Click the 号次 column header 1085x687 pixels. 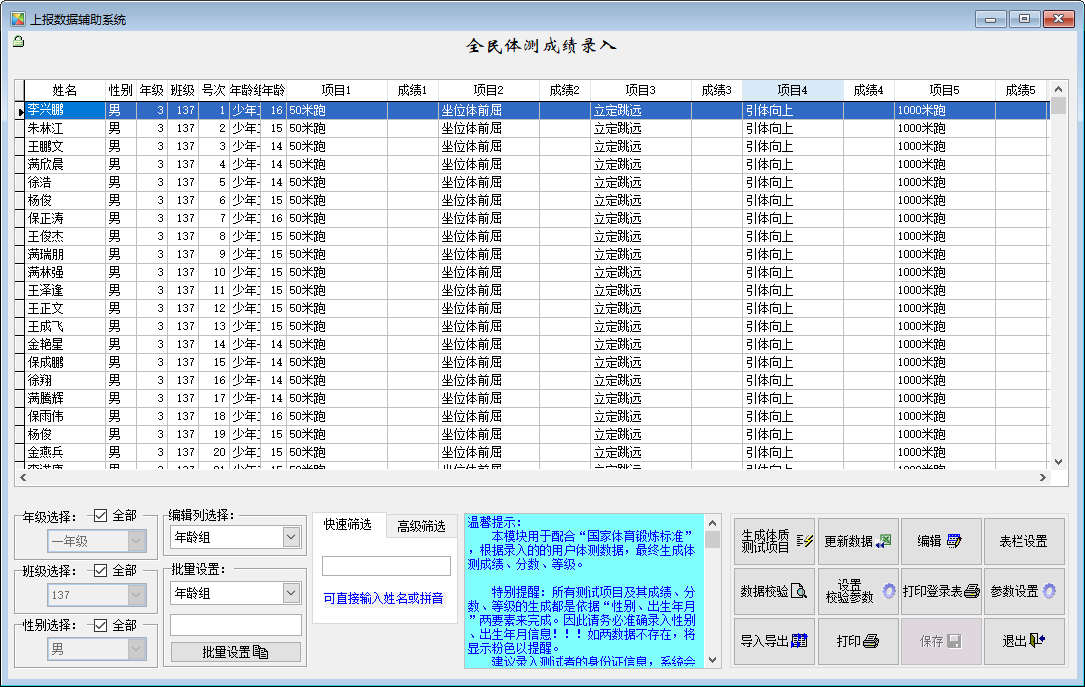click(213, 90)
